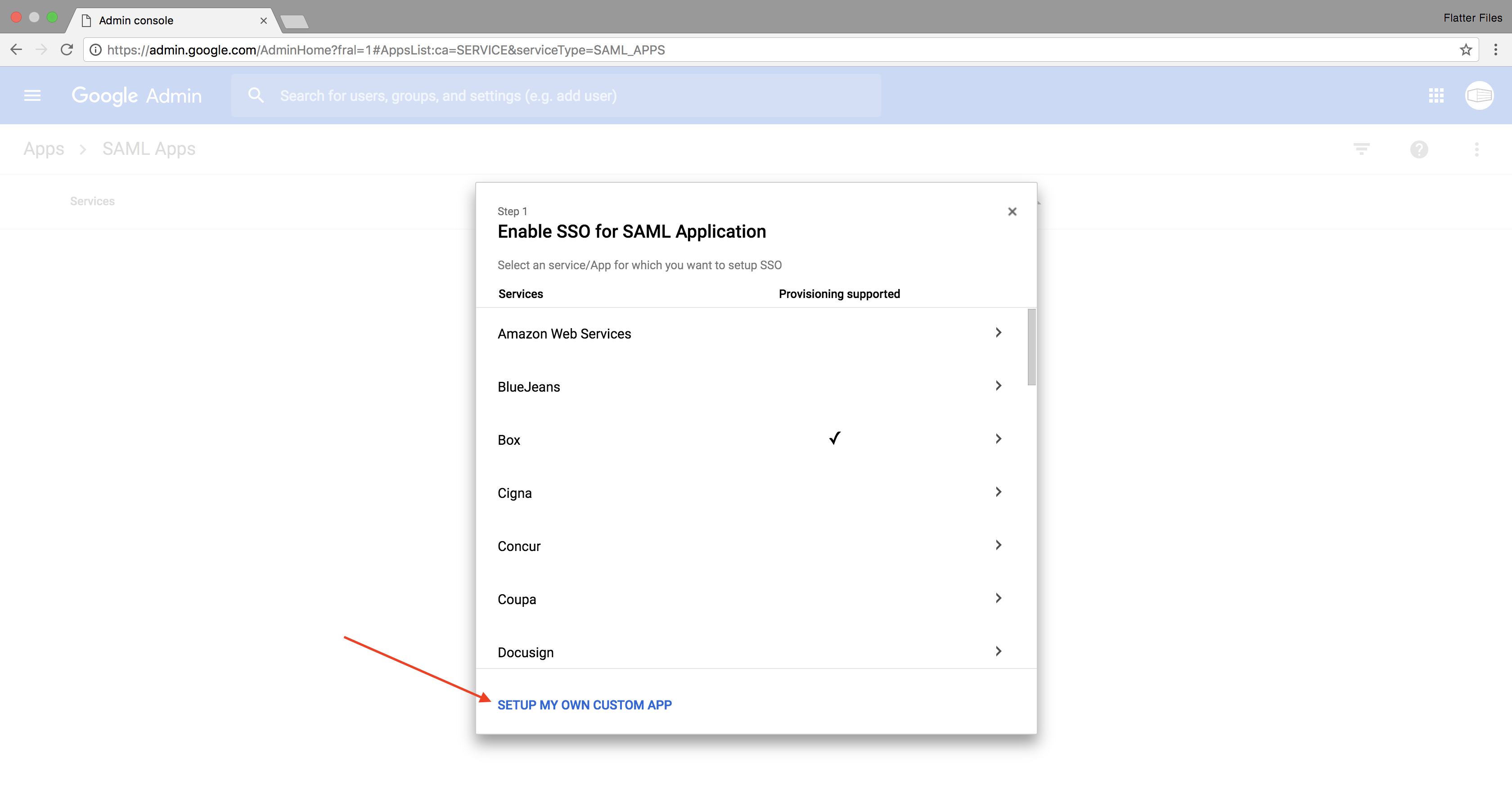1512x795 pixels.
Task: Focus the users and settings search field
Action: tap(556, 95)
